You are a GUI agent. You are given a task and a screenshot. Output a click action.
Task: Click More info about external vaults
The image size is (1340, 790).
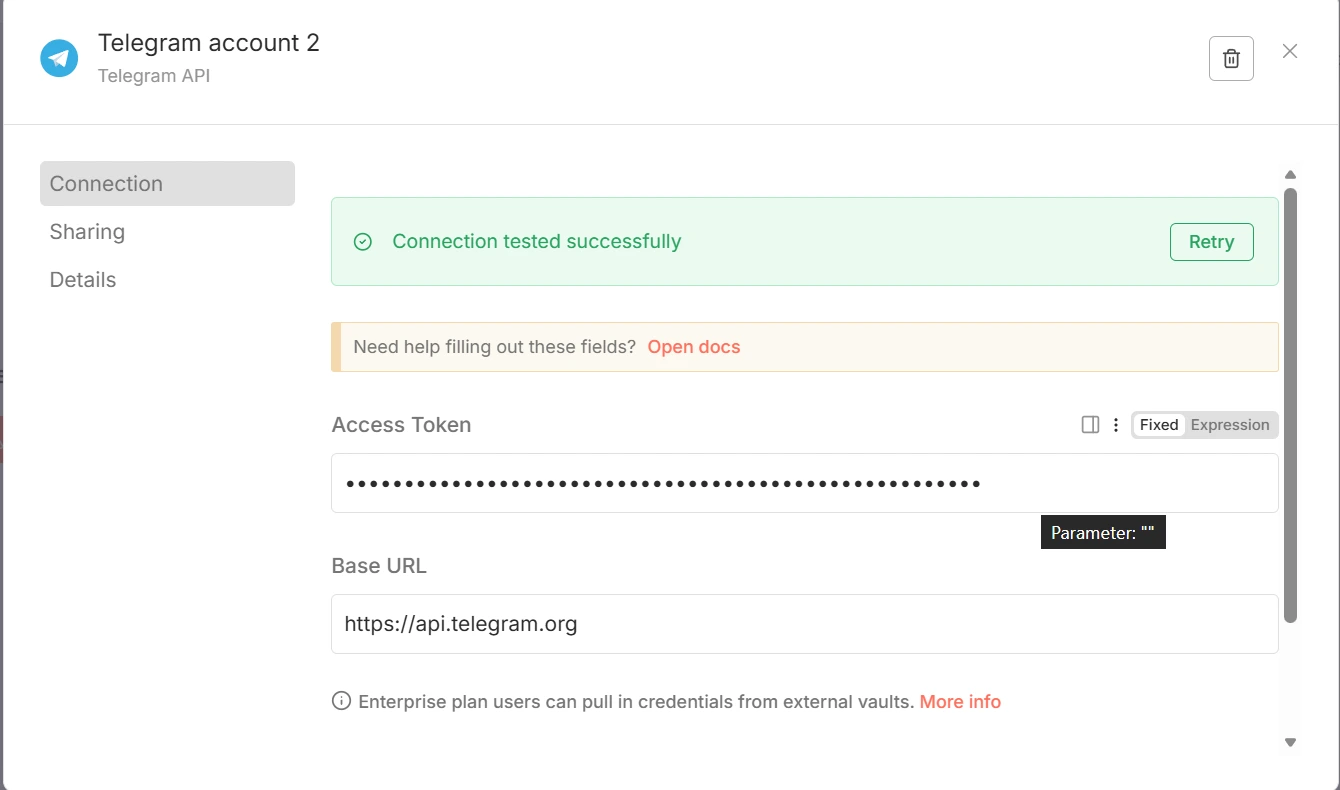click(959, 701)
